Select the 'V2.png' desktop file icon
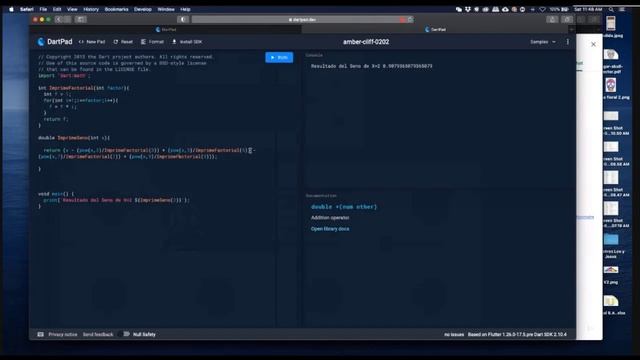The width and height of the screenshot is (640, 360). coord(611,270)
